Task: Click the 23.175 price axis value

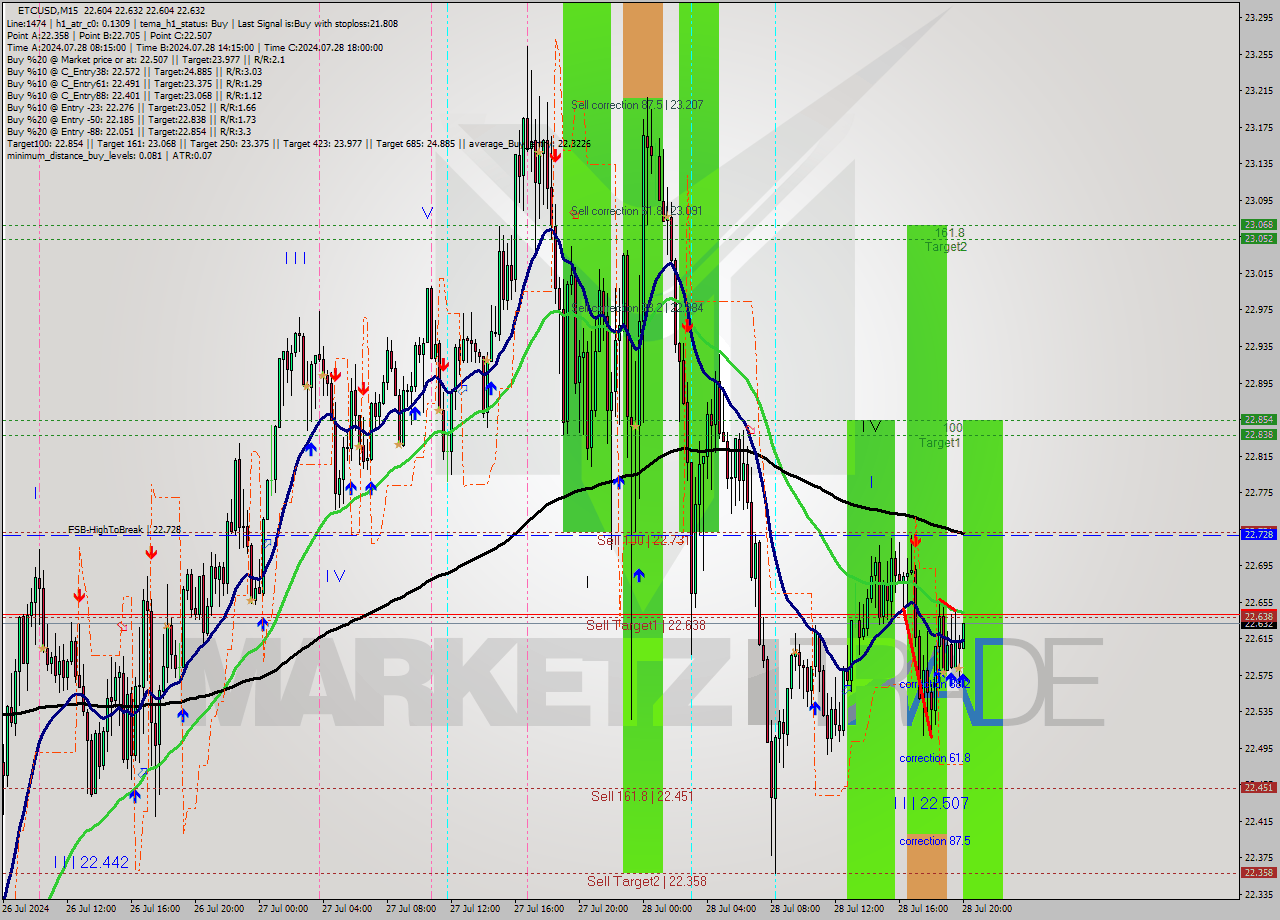Action: tap(1258, 127)
